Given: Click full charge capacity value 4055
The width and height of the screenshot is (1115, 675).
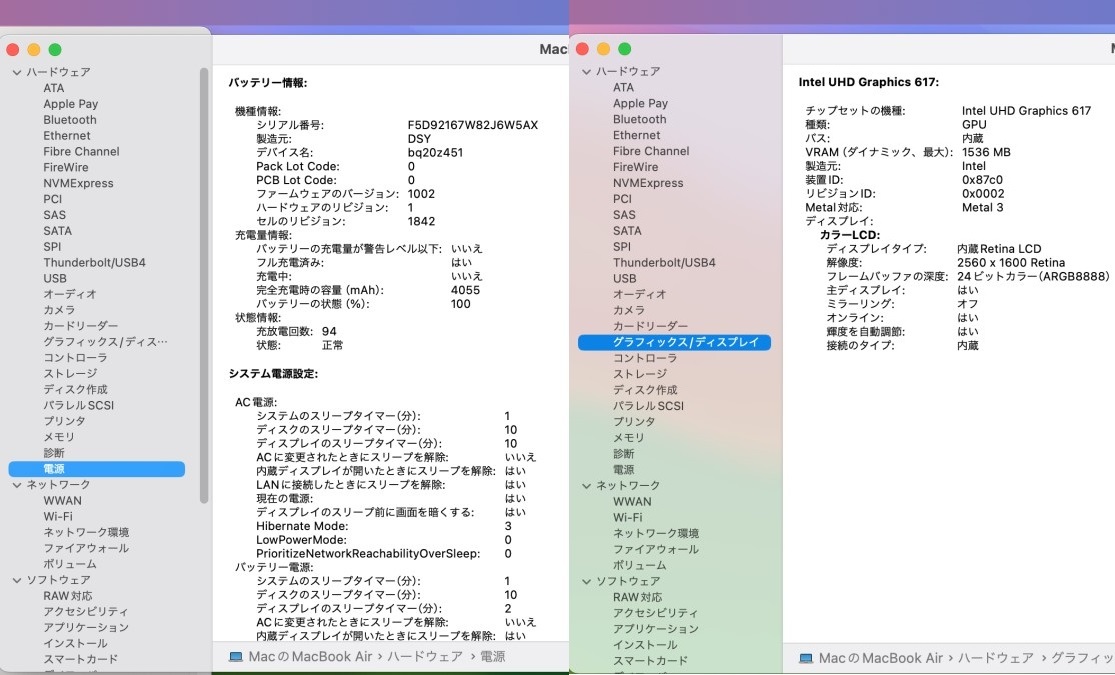Looking at the screenshot, I should pyautogui.click(x=465, y=290).
